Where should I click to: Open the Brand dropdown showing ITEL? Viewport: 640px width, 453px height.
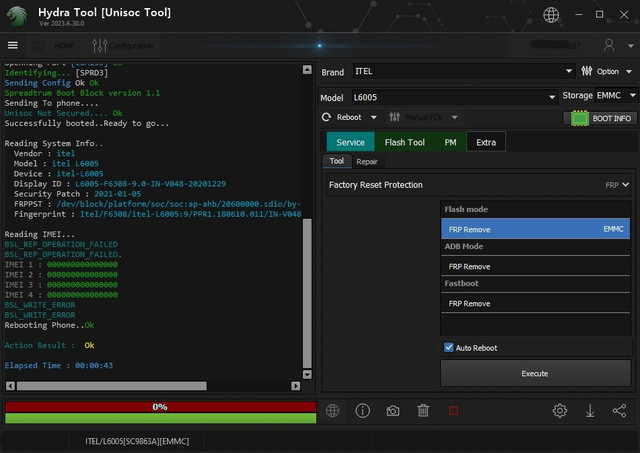coord(463,71)
